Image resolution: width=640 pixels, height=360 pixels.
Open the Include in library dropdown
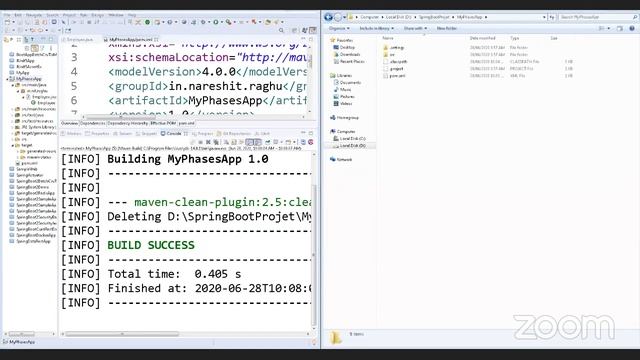coord(376,29)
